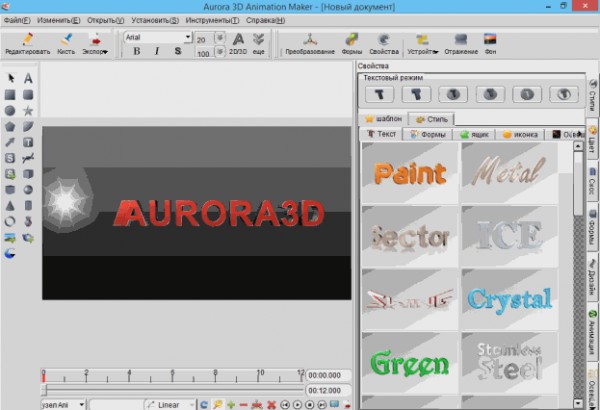Click the play button in timeline
Viewport: 600px width, 410px height.
297,405
